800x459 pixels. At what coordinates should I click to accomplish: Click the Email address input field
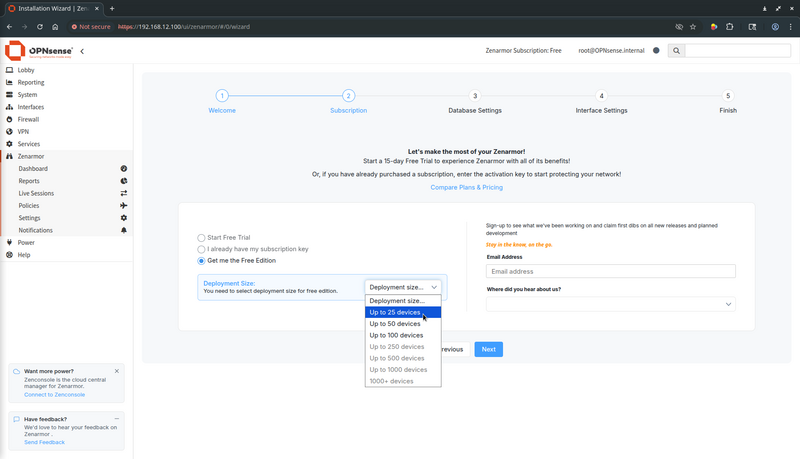pyautogui.click(x=611, y=271)
